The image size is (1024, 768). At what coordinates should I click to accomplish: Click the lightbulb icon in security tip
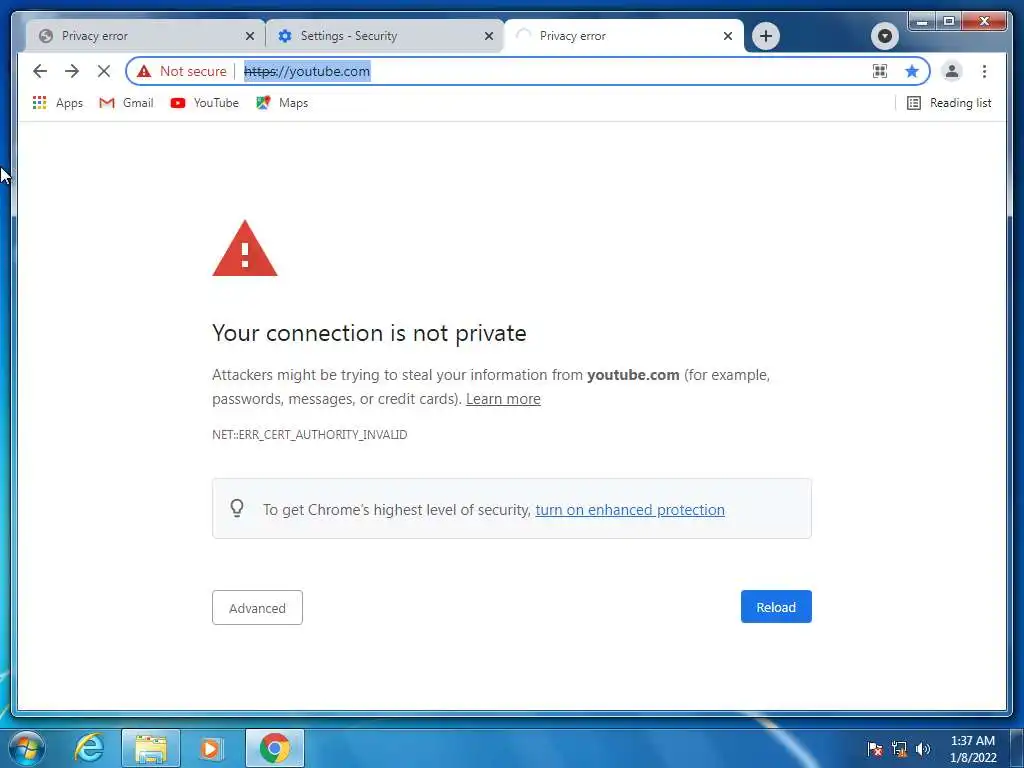point(237,508)
